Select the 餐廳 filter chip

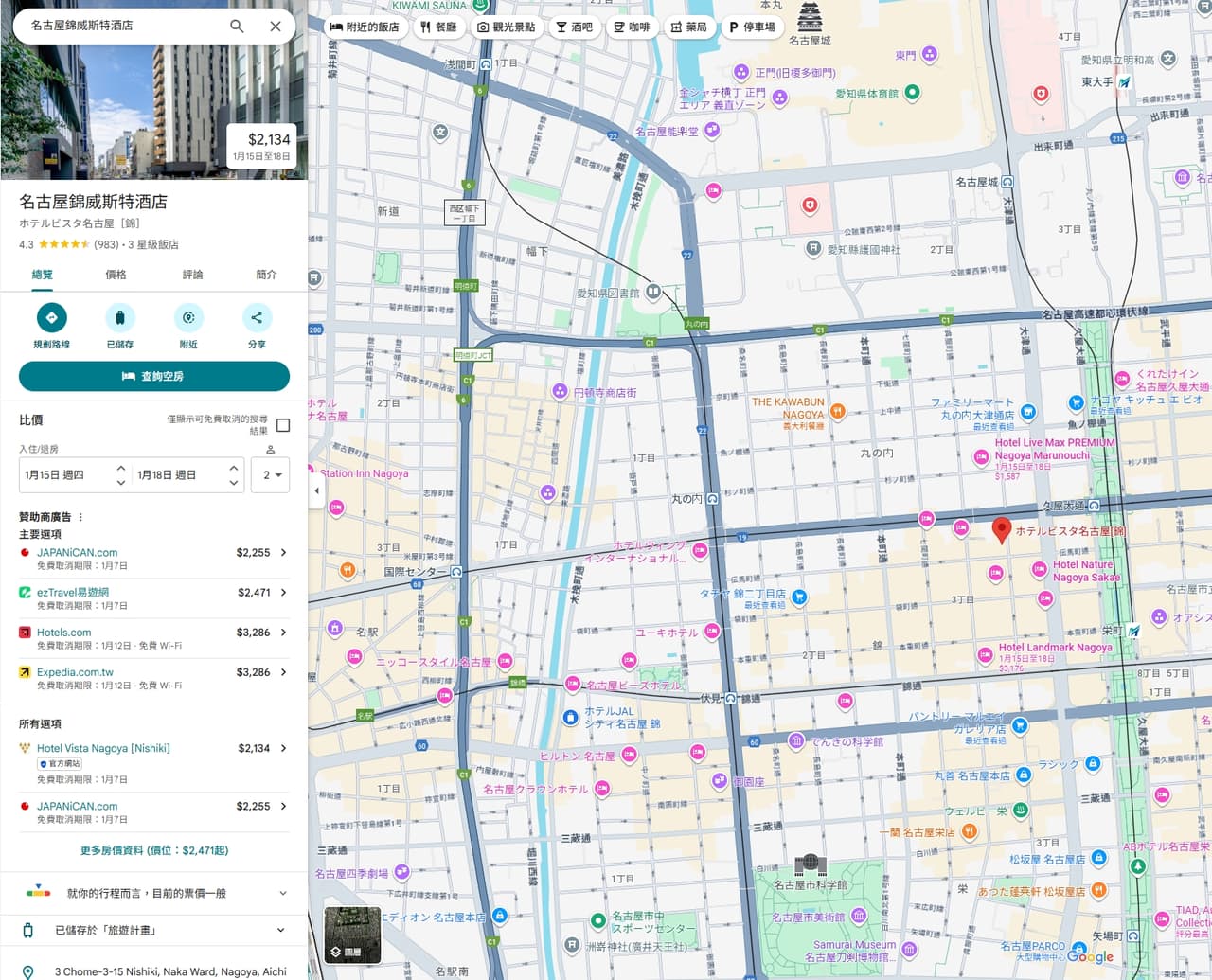click(x=438, y=27)
